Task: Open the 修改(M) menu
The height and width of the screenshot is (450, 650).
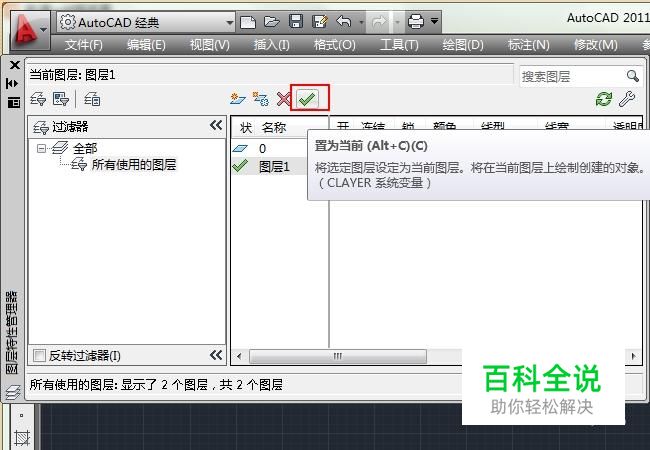Action: [x=596, y=44]
